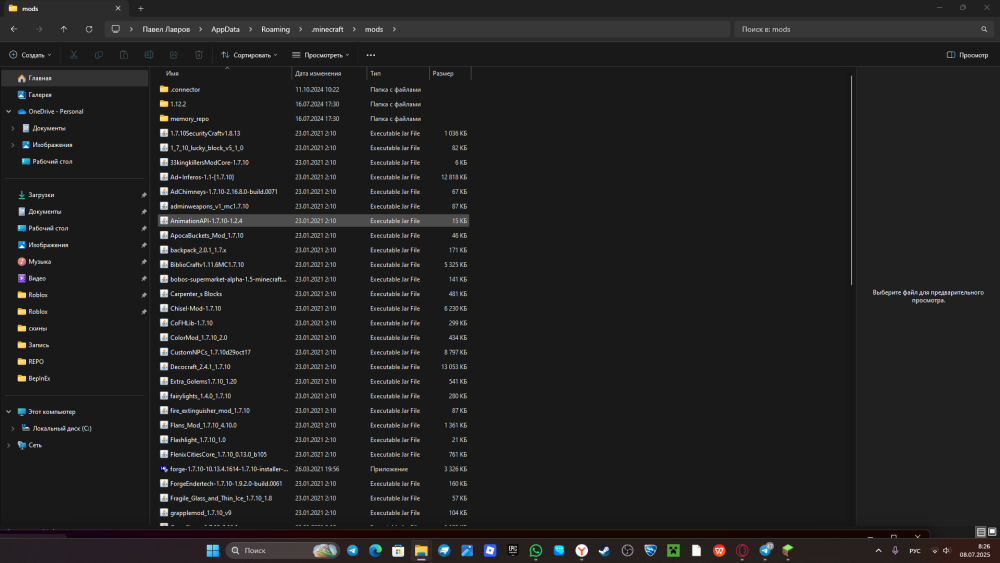Click the taskbar Поиск search box

click(x=282, y=550)
